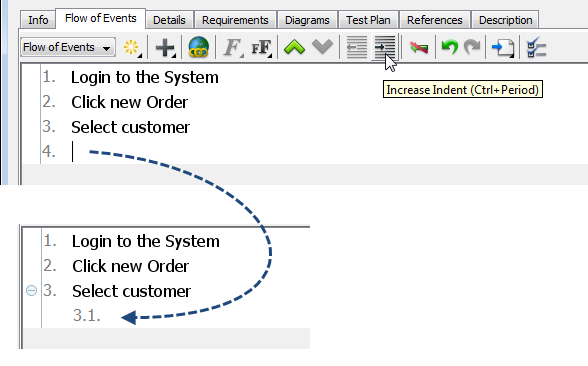Viewport: 588px width, 366px height.
Task: Click the FF font size icon
Action: coord(261,48)
